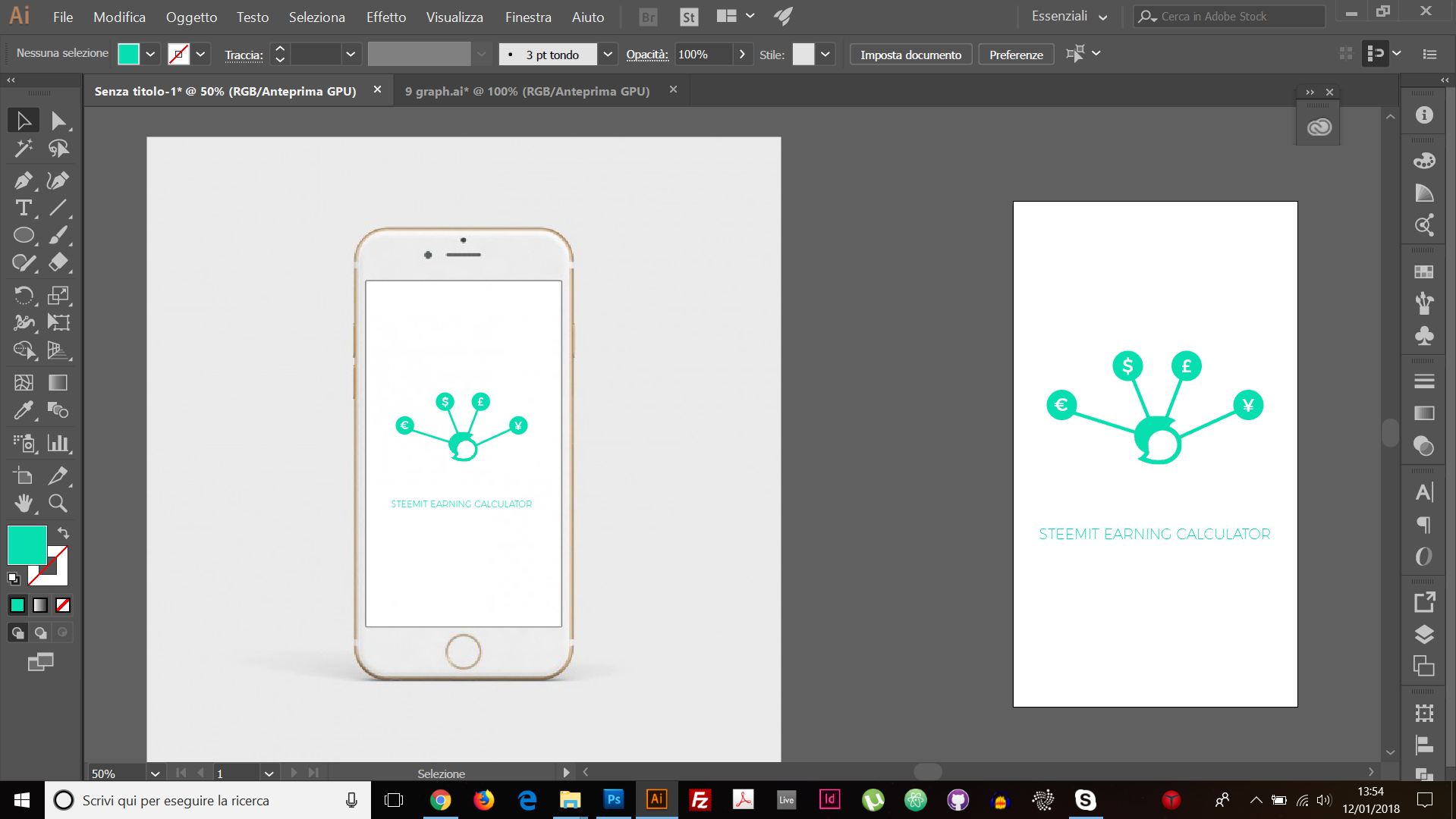Pick the Eyedropper tool
This screenshot has width=1456, height=819.
click(24, 410)
